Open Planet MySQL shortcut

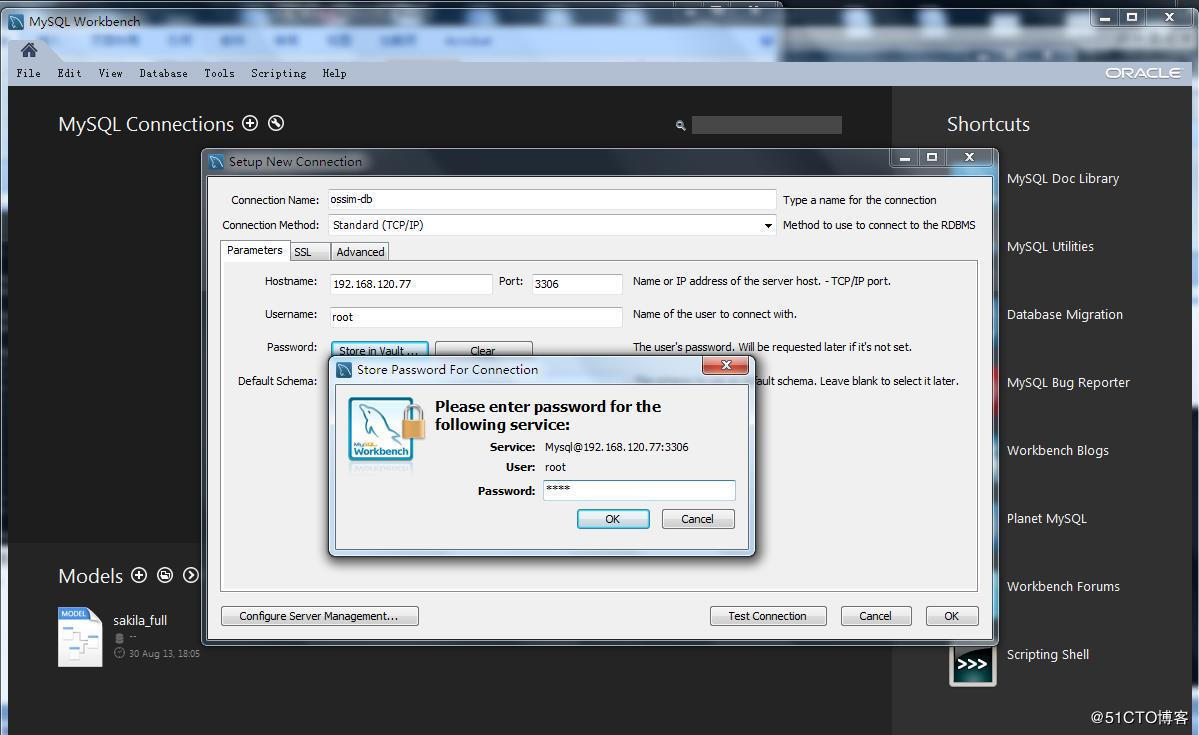[1046, 519]
